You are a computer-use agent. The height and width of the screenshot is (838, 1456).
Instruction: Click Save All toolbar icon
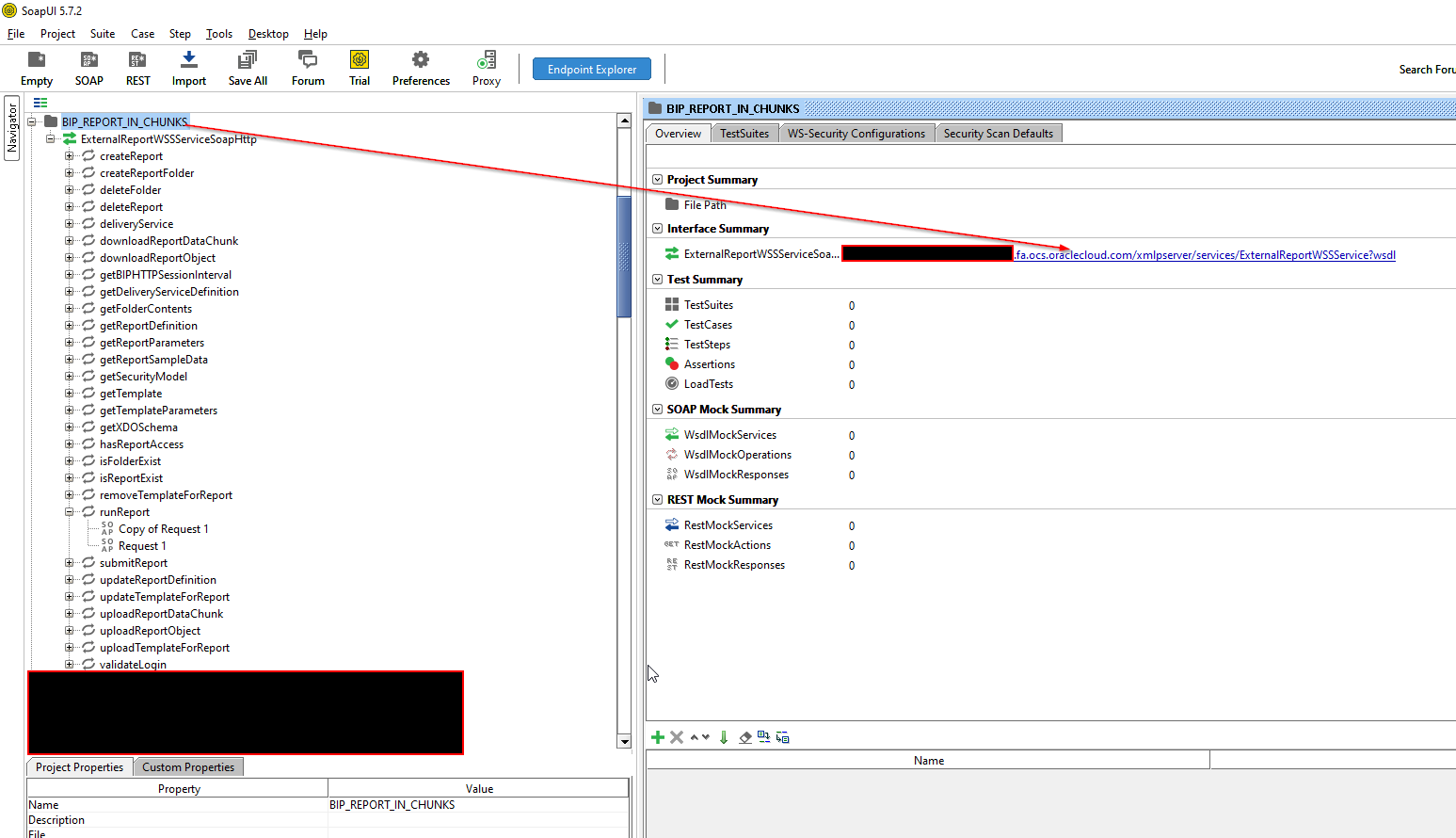(x=248, y=69)
